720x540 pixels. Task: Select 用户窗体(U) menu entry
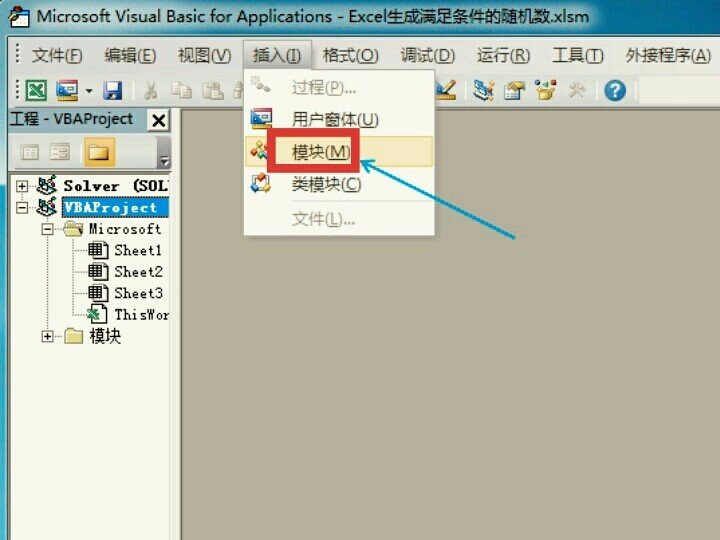(x=335, y=120)
